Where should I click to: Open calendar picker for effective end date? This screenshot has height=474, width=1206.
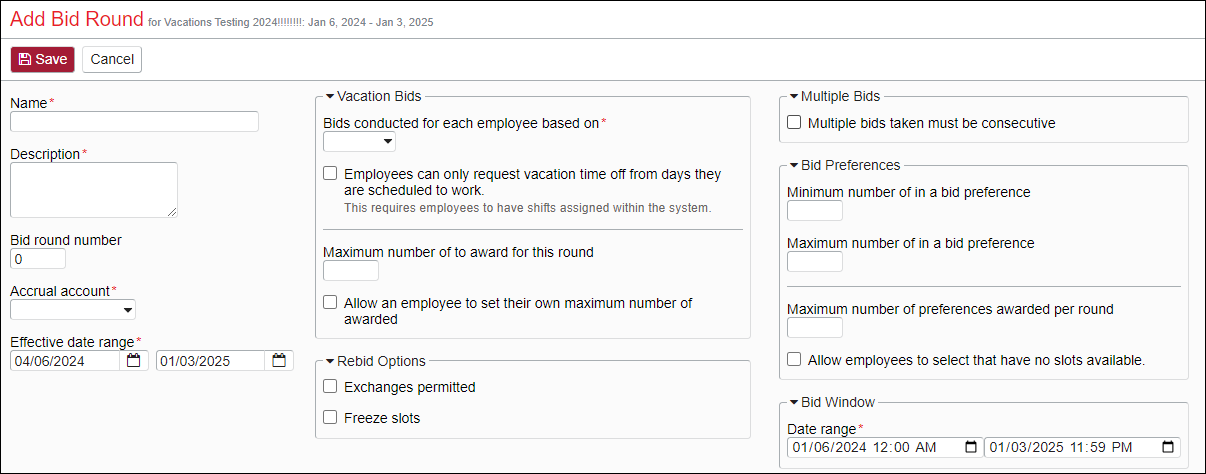(x=279, y=361)
